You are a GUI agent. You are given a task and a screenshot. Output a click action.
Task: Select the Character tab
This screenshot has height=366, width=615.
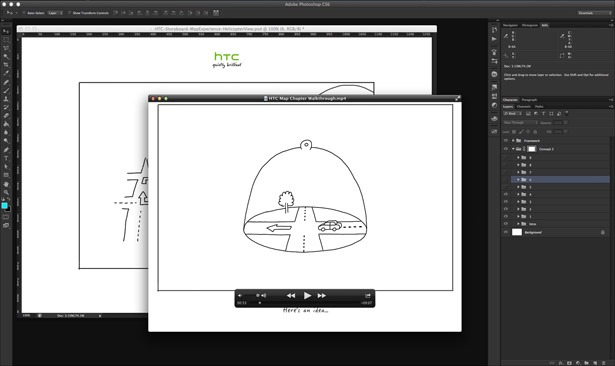pos(510,100)
